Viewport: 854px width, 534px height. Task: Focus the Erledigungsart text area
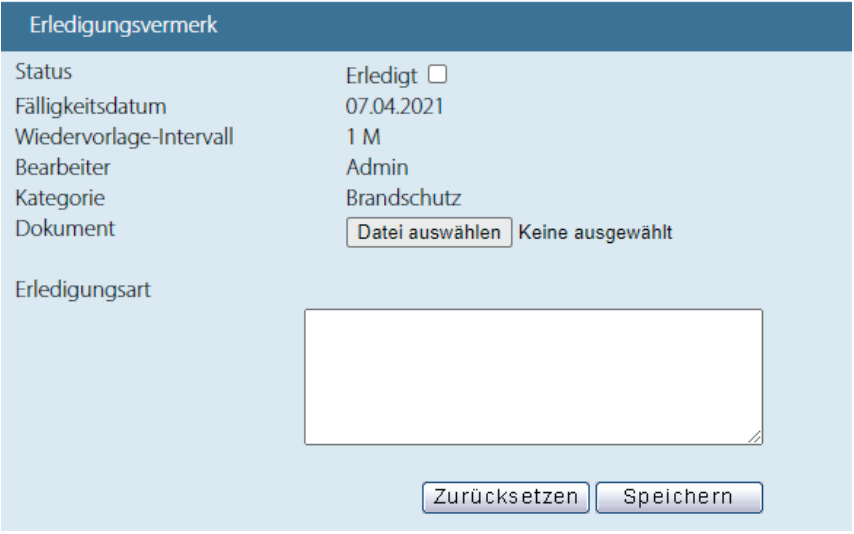tap(533, 376)
